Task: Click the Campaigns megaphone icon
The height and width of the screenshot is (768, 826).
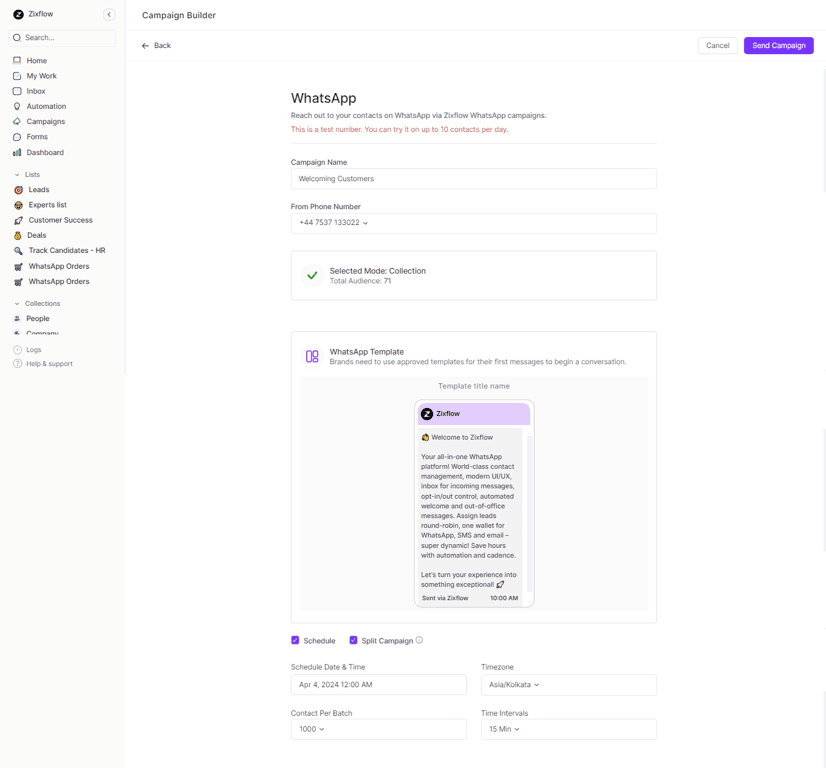Action: (x=17, y=122)
